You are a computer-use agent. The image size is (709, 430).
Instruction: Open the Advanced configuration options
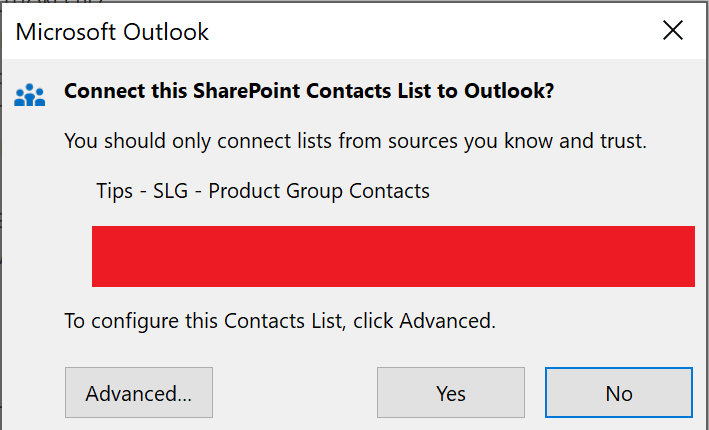pyautogui.click(x=138, y=393)
